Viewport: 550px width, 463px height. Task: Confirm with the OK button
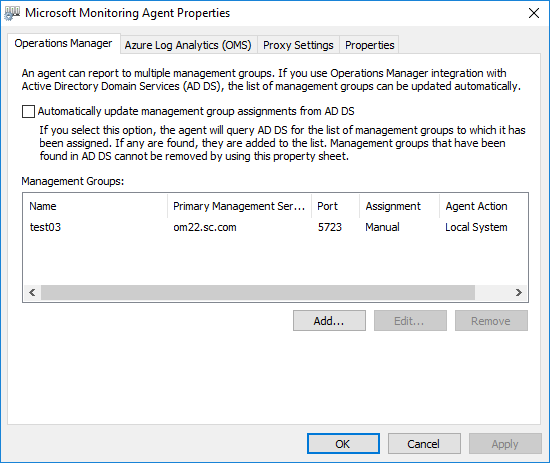(343, 444)
